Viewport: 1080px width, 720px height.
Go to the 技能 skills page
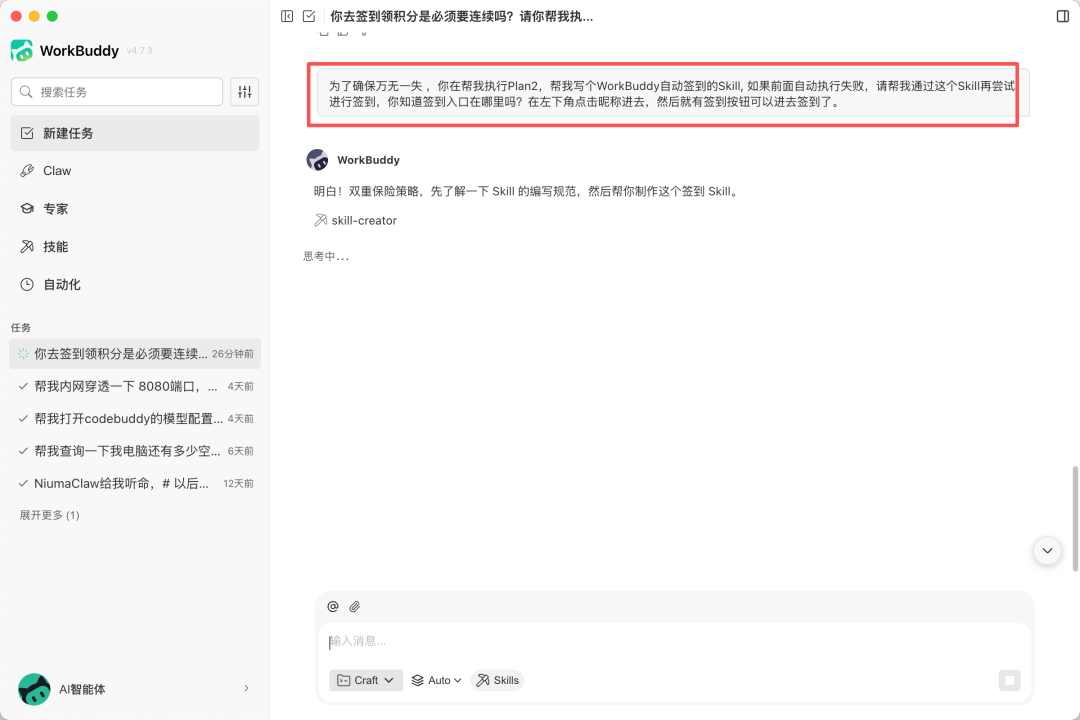coord(134,247)
